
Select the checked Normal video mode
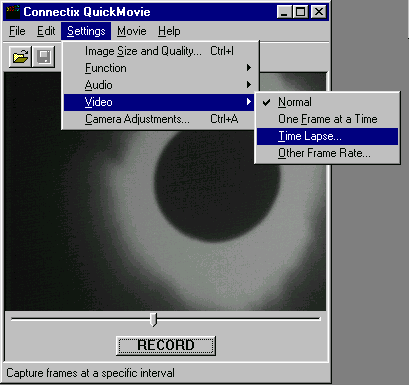coord(327,102)
